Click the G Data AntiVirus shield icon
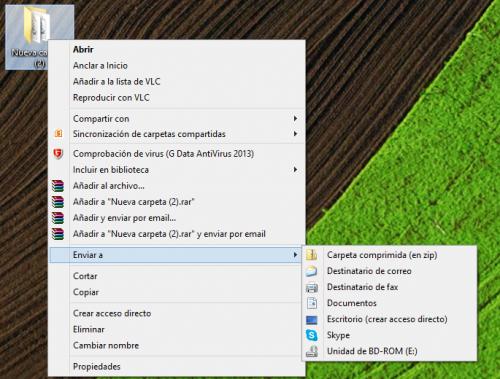The image size is (500, 379). tap(58, 154)
